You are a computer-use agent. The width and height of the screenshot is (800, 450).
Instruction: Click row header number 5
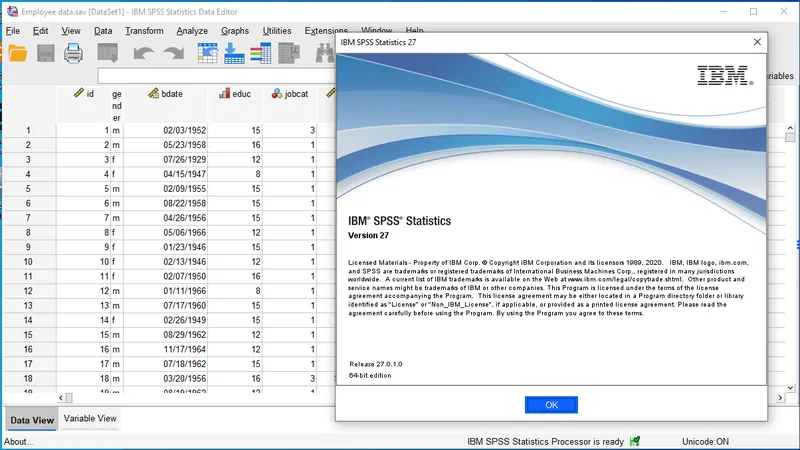[x=28, y=189]
